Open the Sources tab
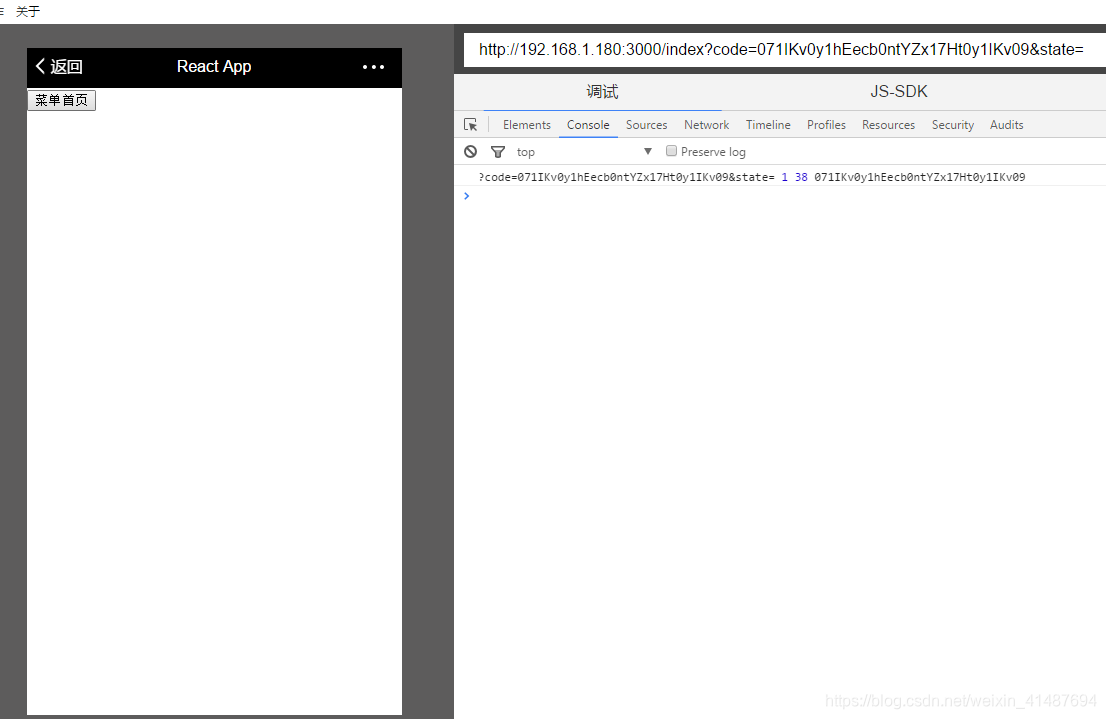The width and height of the screenshot is (1106, 719). click(x=646, y=125)
